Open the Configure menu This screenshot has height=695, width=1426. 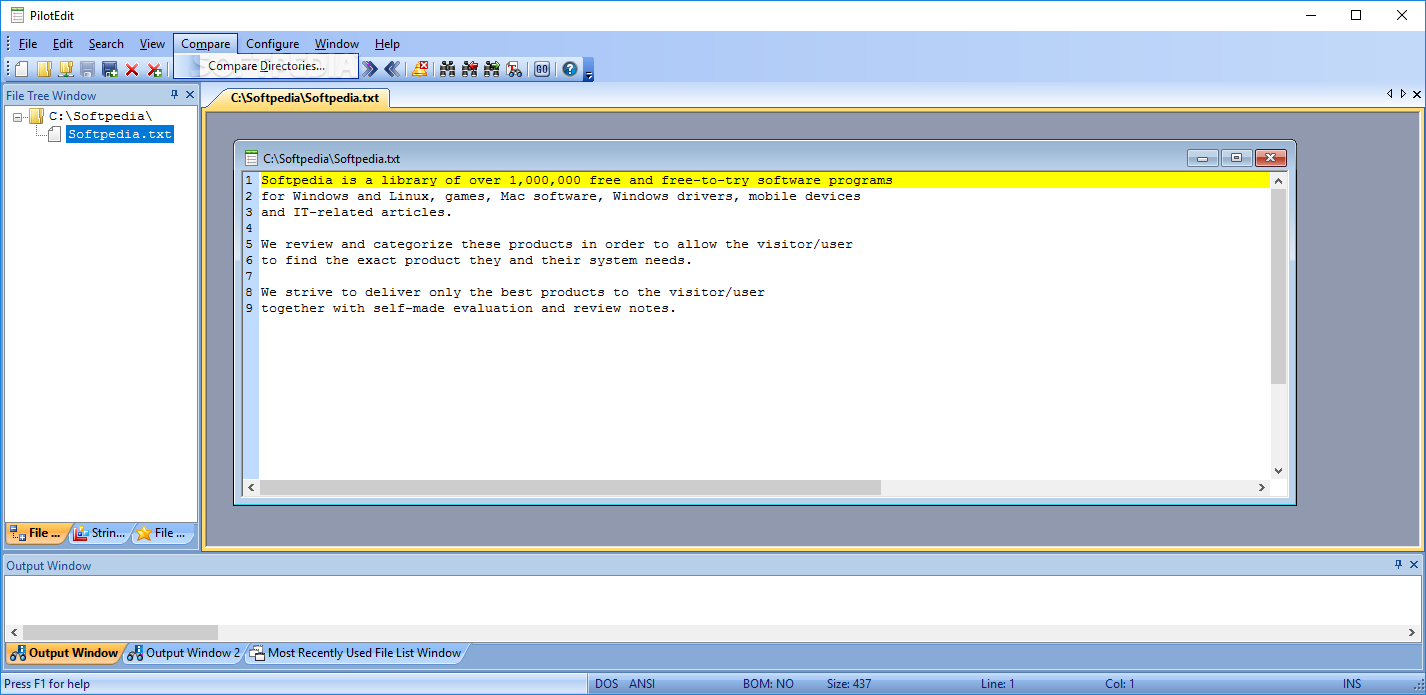click(x=272, y=44)
